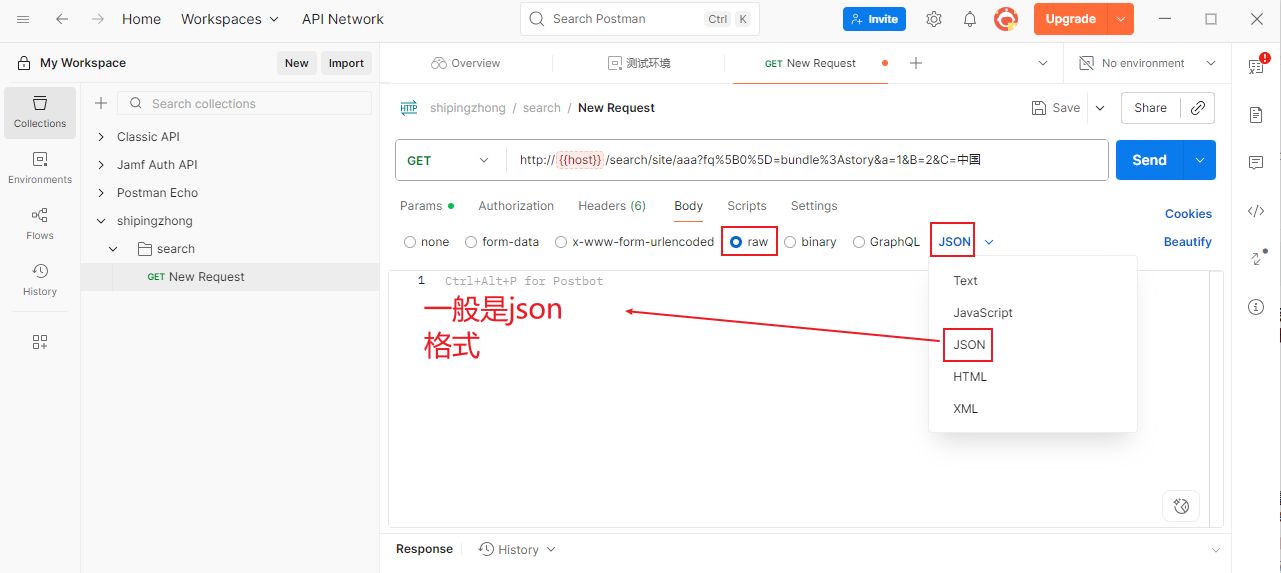Click the copy link icon beside Share
The width and height of the screenshot is (1281, 573).
click(1197, 108)
